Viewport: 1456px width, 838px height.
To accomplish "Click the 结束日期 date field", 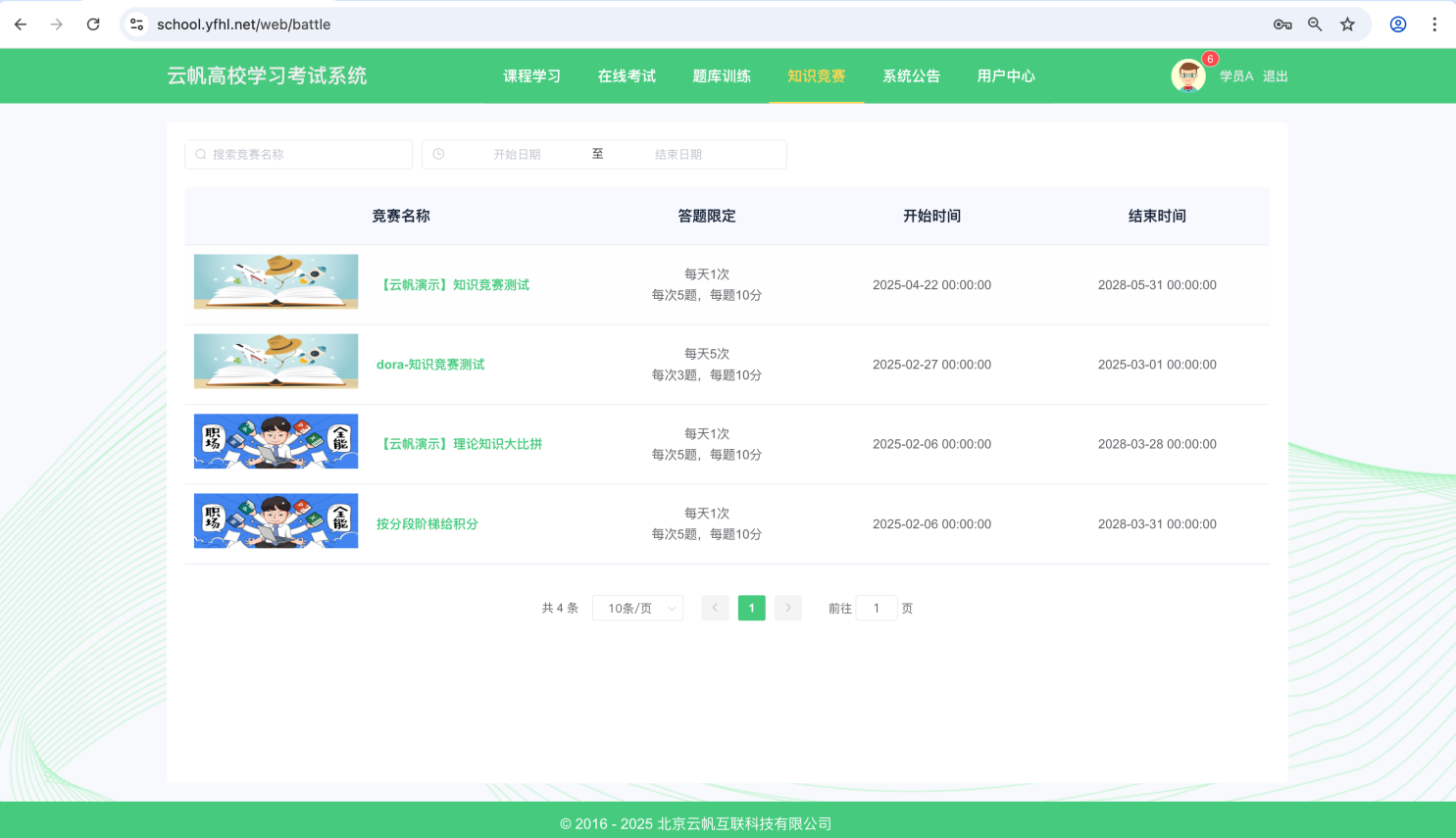I will coord(678,154).
